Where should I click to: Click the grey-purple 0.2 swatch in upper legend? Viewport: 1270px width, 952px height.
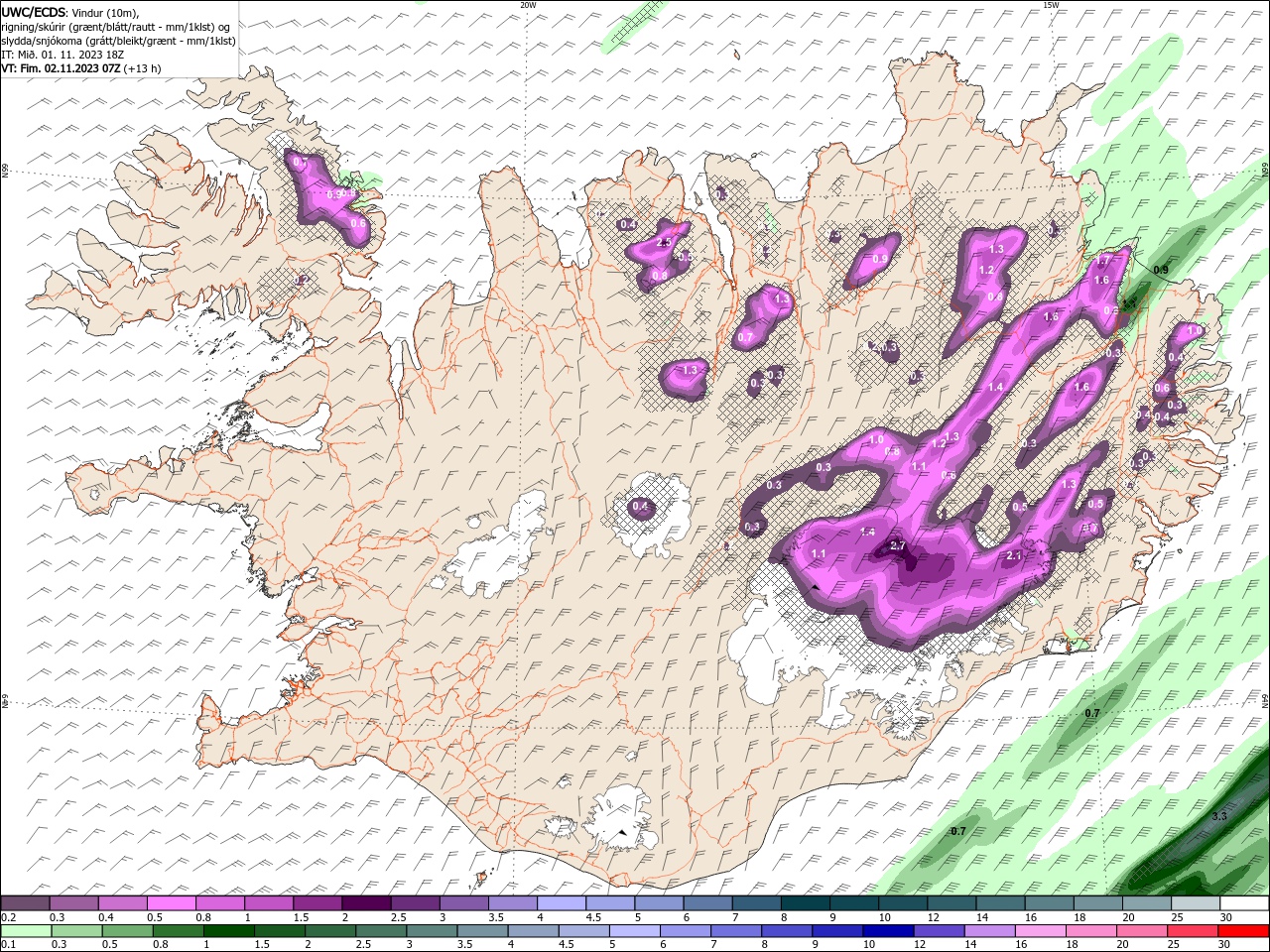pos(25,903)
